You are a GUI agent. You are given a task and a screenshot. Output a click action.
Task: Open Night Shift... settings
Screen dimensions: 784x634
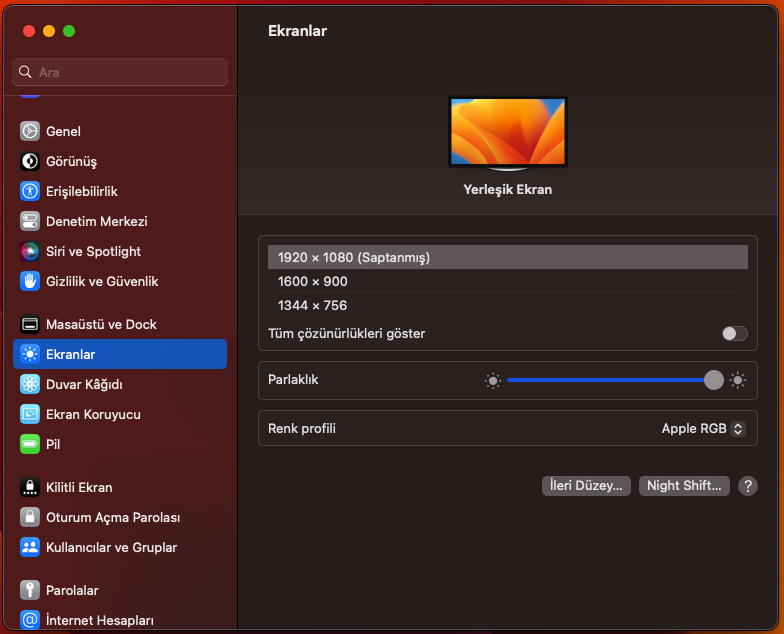684,486
